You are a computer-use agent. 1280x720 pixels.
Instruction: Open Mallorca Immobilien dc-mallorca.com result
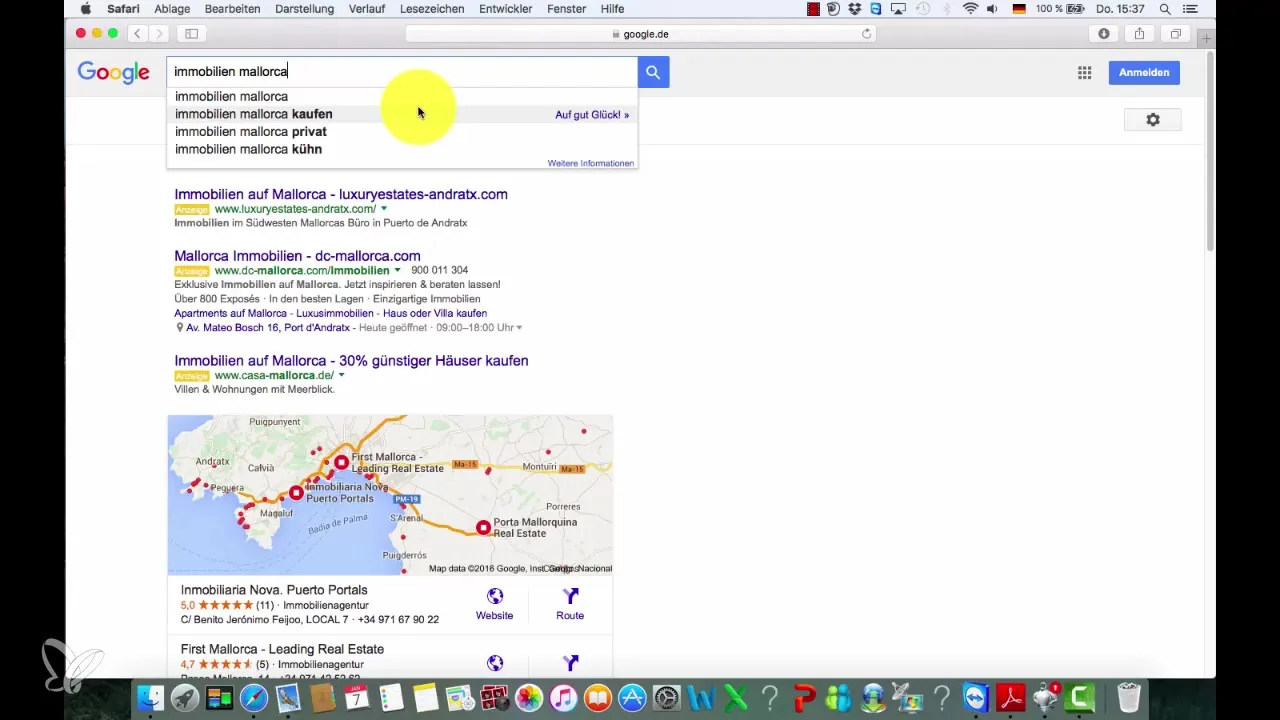pyautogui.click(x=297, y=256)
